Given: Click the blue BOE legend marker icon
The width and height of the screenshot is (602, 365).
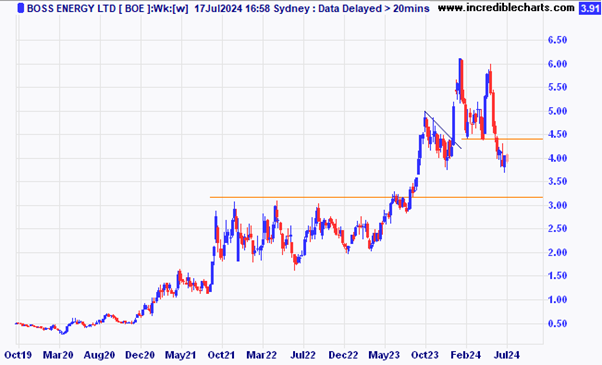Looking at the screenshot, I should [x=21, y=8].
